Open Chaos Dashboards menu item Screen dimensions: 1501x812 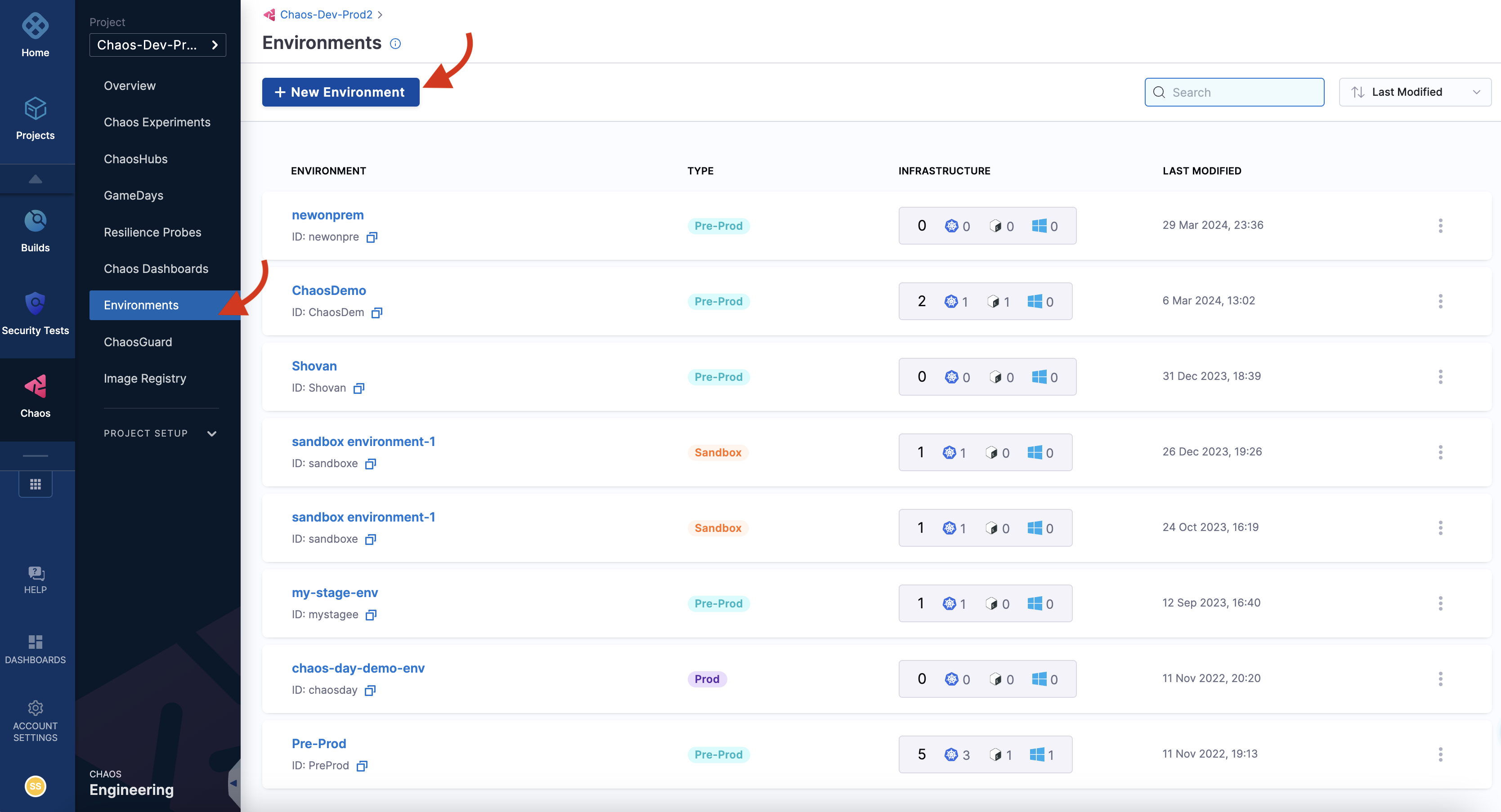pos(156,268)
